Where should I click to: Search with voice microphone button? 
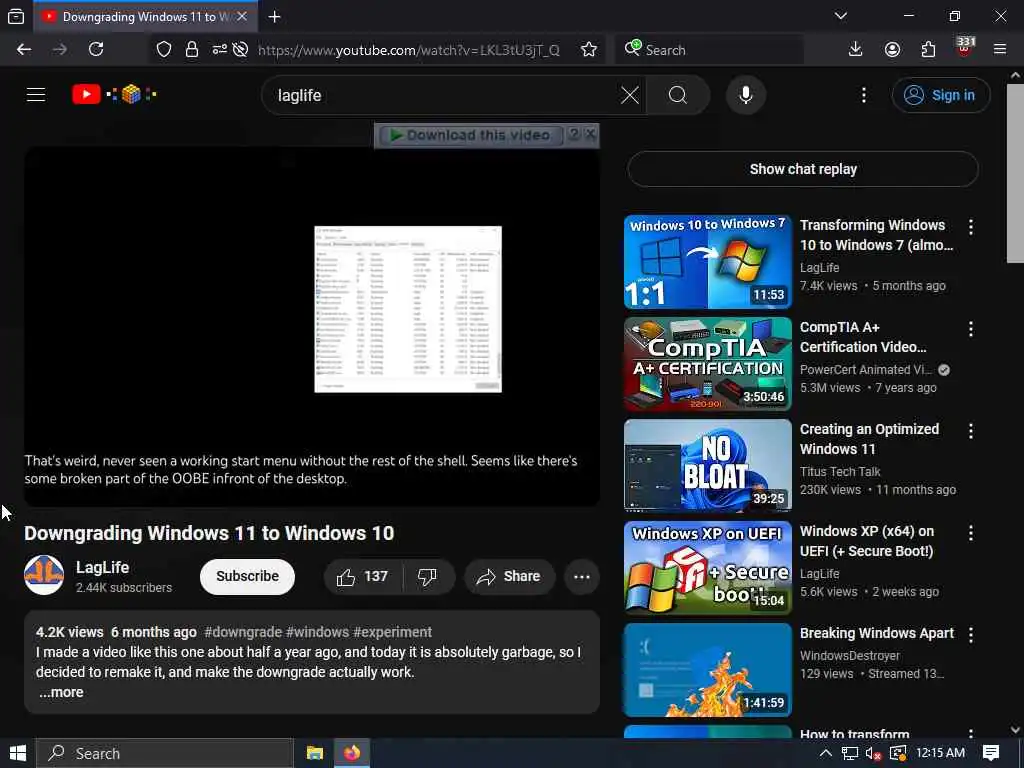click(746, 95)
